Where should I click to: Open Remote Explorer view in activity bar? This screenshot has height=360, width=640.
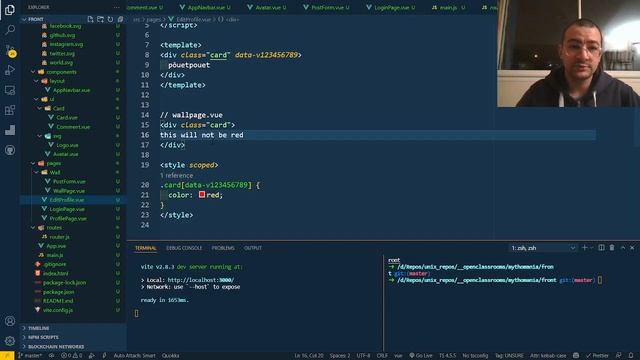click(10, 90)
